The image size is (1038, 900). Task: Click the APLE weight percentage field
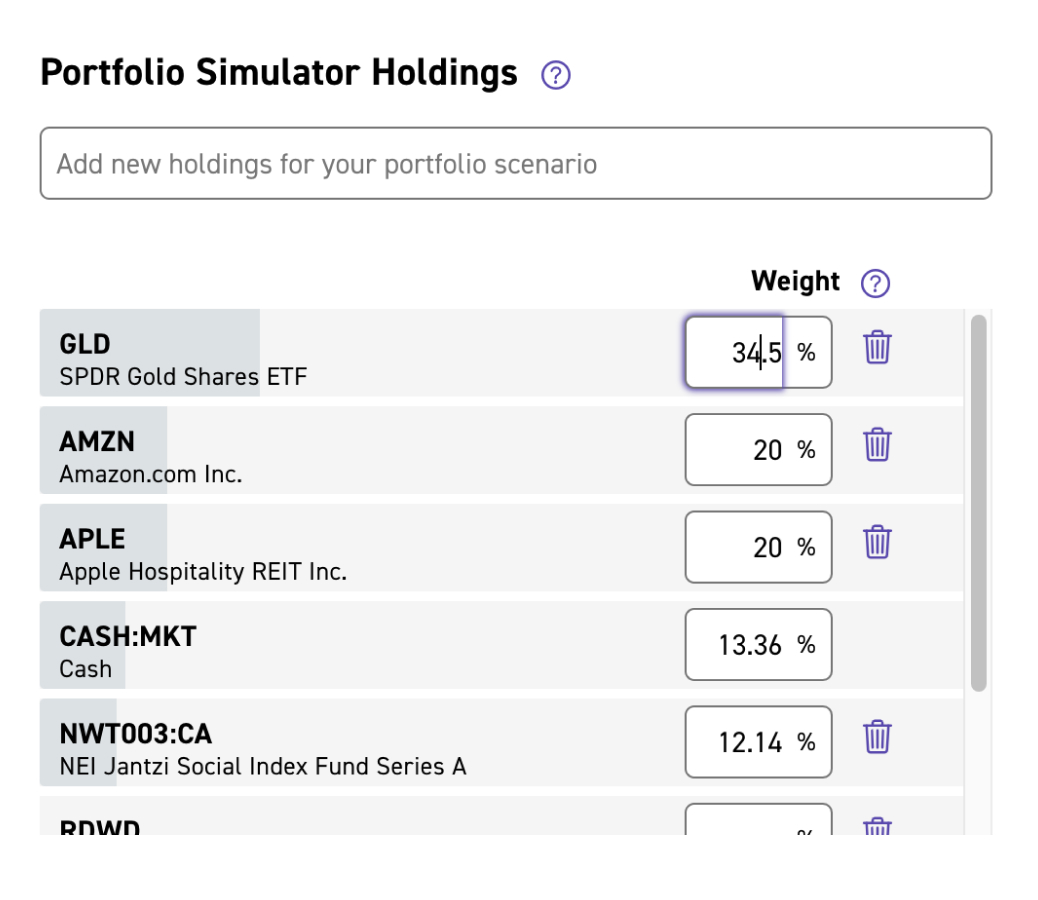(x=758, y=547)
